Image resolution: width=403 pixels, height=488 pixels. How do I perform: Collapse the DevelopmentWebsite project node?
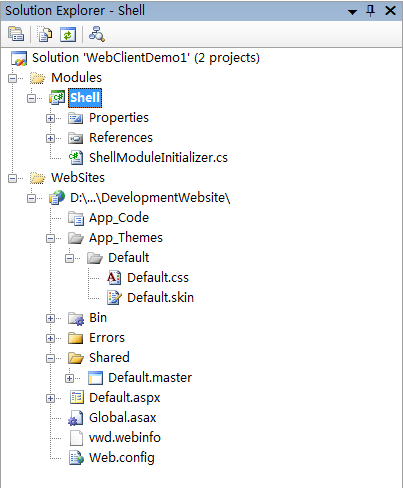(x=32, y=199)
